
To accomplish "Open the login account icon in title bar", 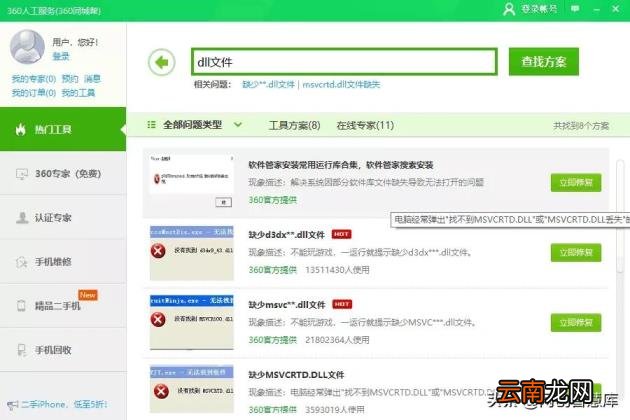I will (509, 9).
